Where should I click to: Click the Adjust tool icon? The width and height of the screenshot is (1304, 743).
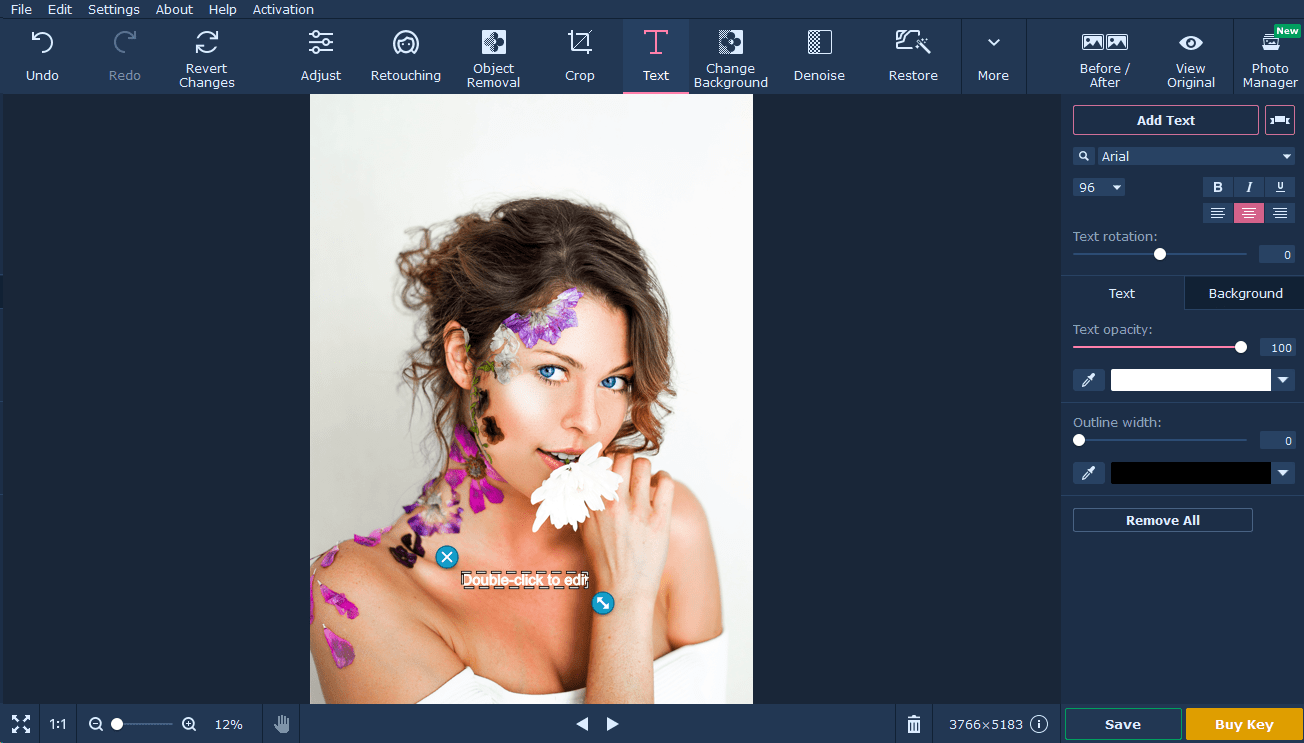pyautogui.click(x=320, y=43)
